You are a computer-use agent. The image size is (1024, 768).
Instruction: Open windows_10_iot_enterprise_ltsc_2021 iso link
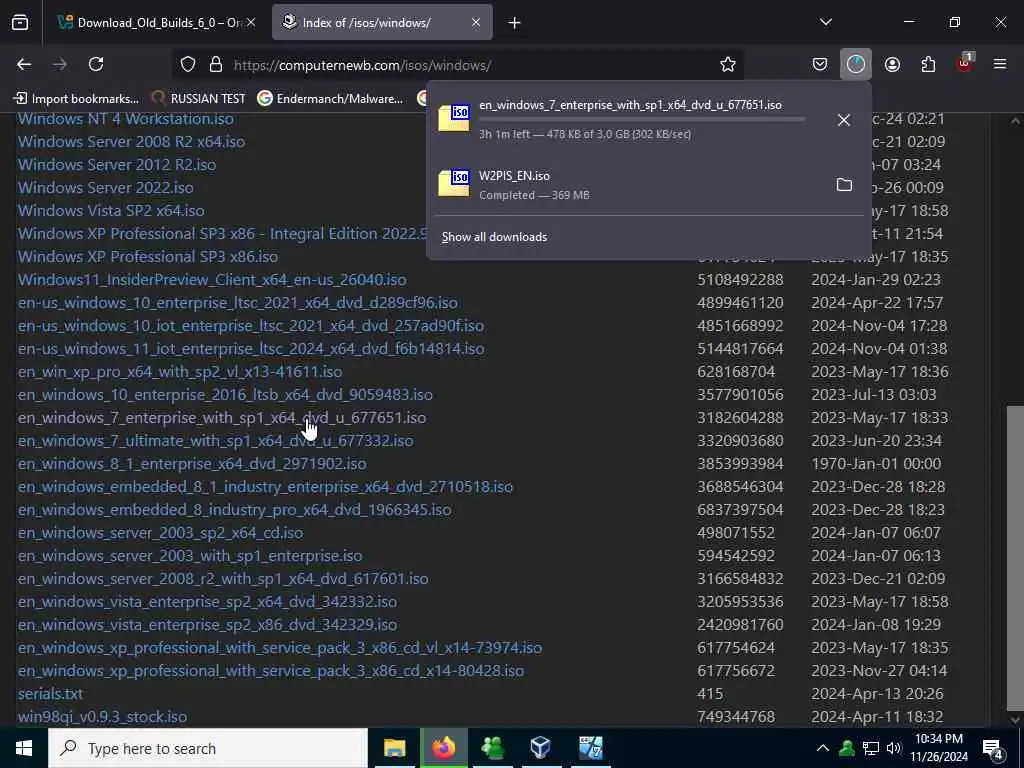(x=251, y=325)
